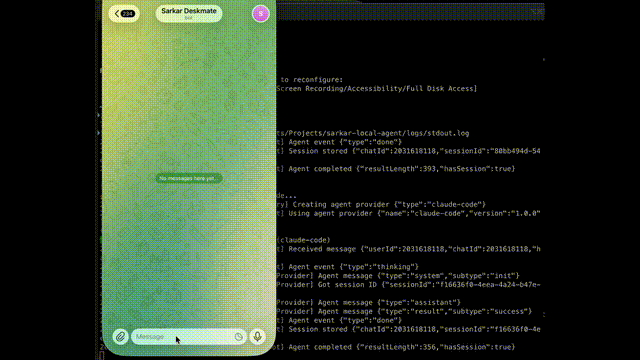
Task: Open scheduled message clock icon
Action: (238, 337)
